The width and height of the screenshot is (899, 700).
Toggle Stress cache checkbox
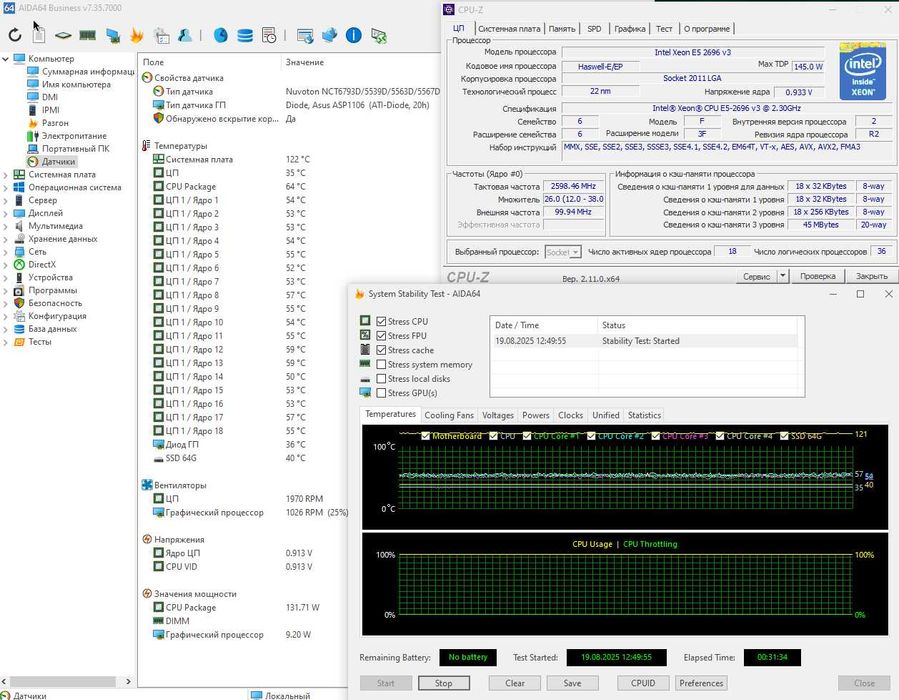tap(381, 350)
